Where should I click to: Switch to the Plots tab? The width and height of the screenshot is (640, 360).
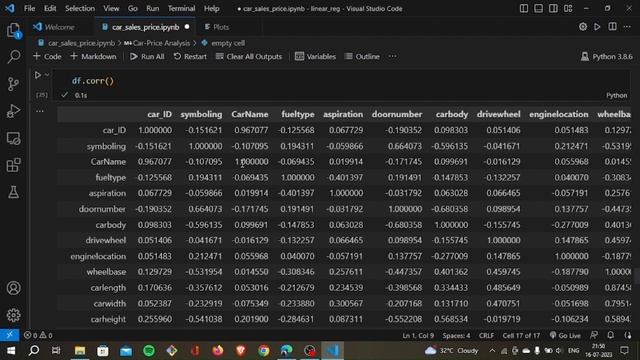click(221, 27)
